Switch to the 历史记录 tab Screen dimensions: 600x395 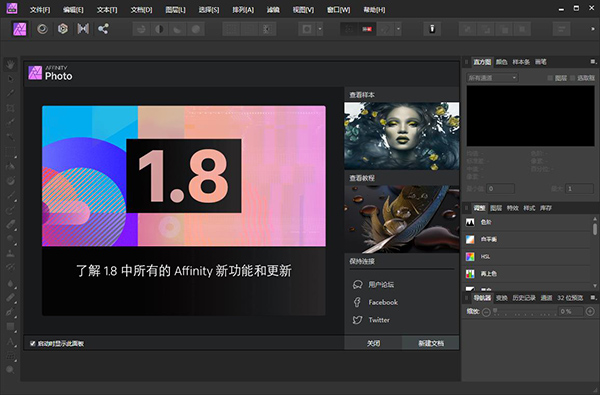click(524, 298)
